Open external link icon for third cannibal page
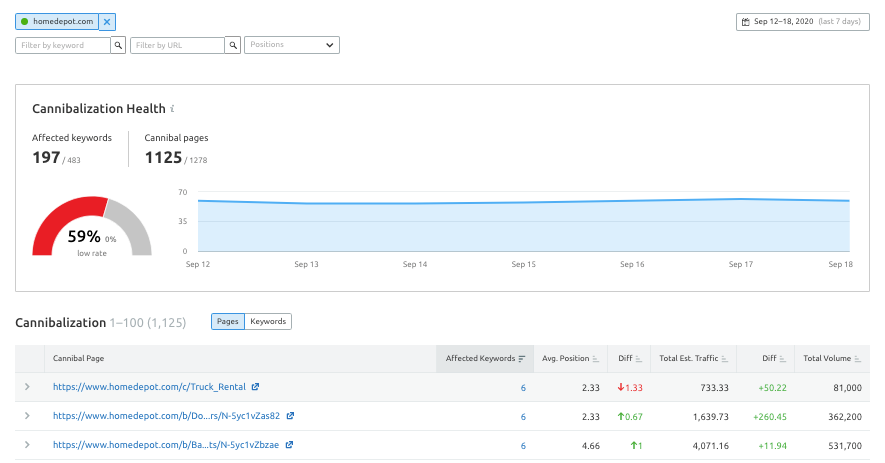 [290, 445]
